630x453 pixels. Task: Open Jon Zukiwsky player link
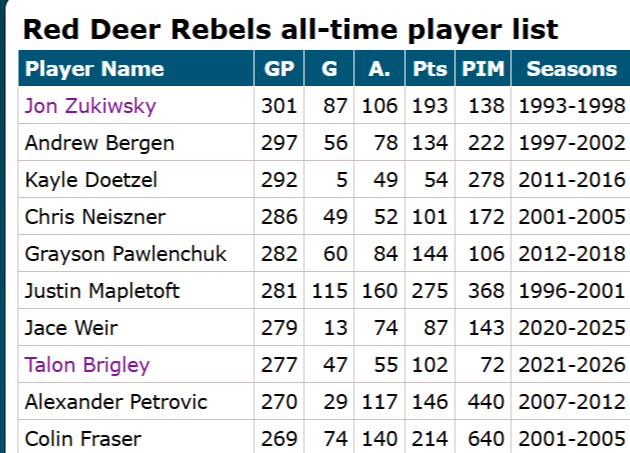(90, 106)
